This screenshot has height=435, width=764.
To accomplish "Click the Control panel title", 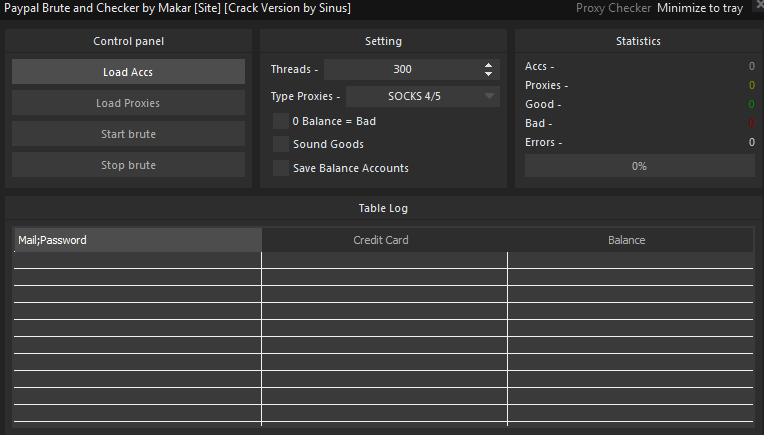I will point(129,41).
